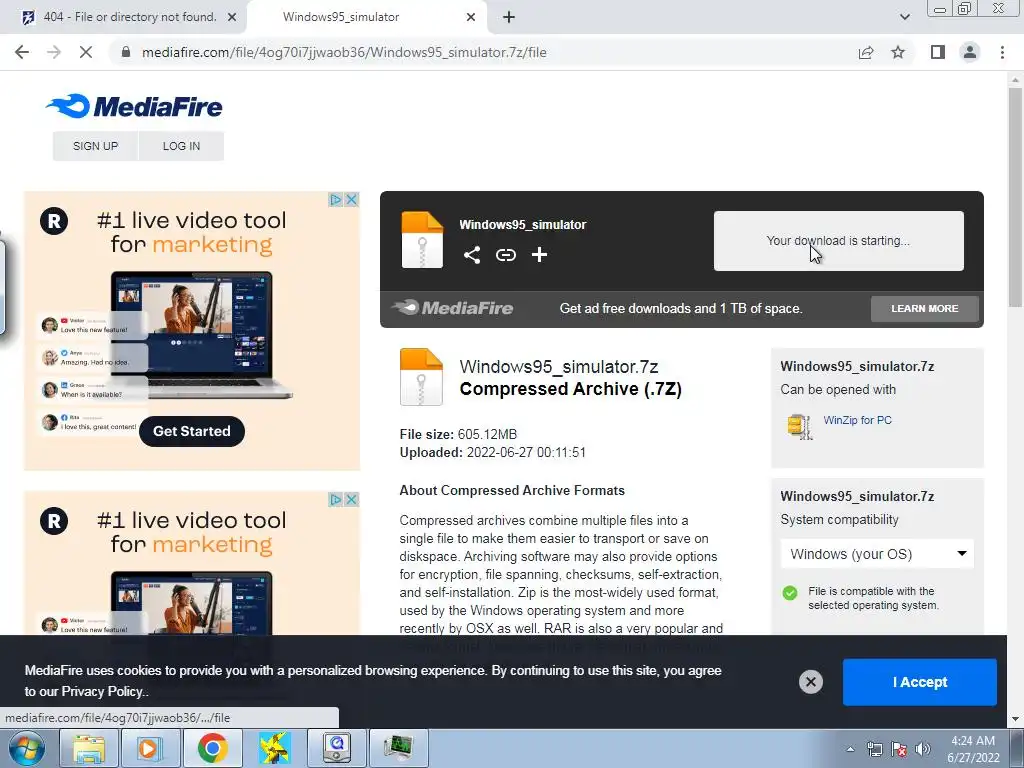The height and width of the screenshot is (768, 1024).
Task: Click the scrollbar down arrow
Action: click(x=1015, y=720)
